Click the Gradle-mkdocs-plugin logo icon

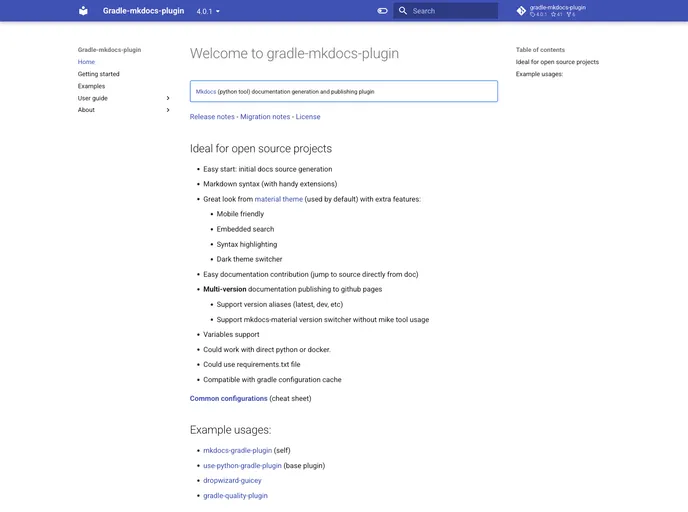pyautogui.click(x=83, y=11)
